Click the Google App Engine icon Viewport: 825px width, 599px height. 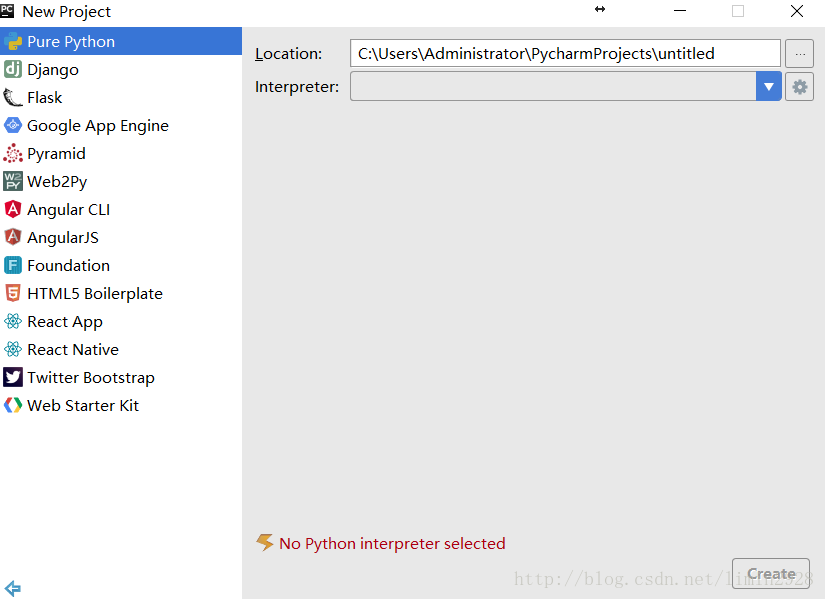click(13, 125)
